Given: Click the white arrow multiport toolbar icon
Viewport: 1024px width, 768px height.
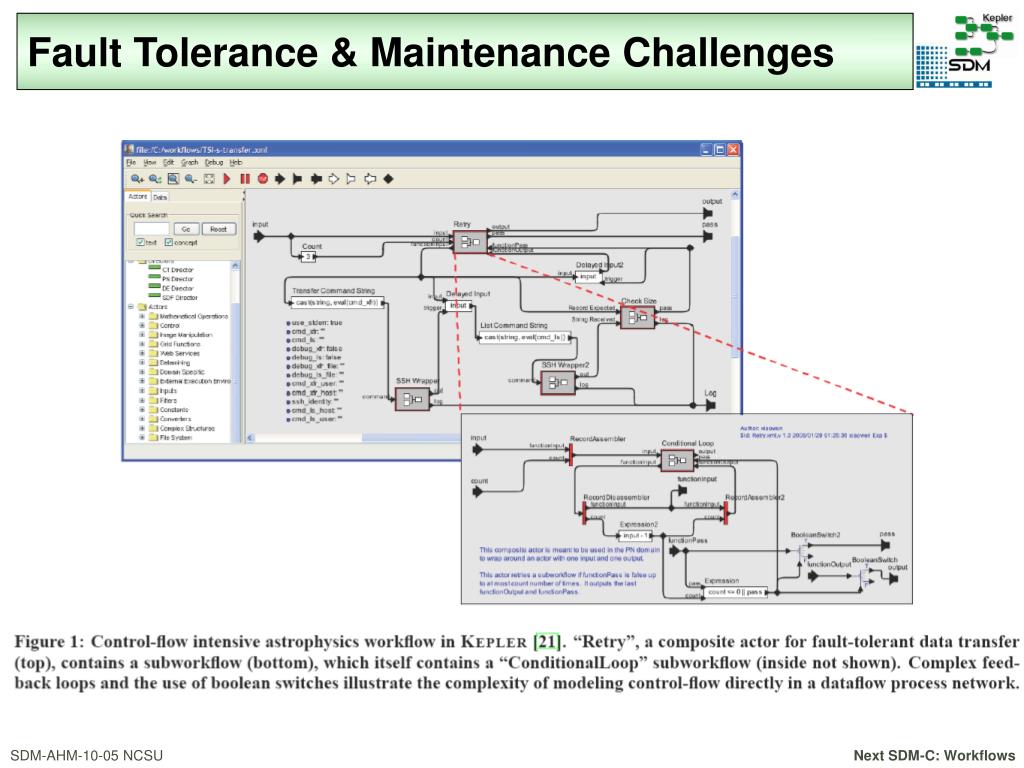Looking at the screenshot, I should click(x=334, y=179).
